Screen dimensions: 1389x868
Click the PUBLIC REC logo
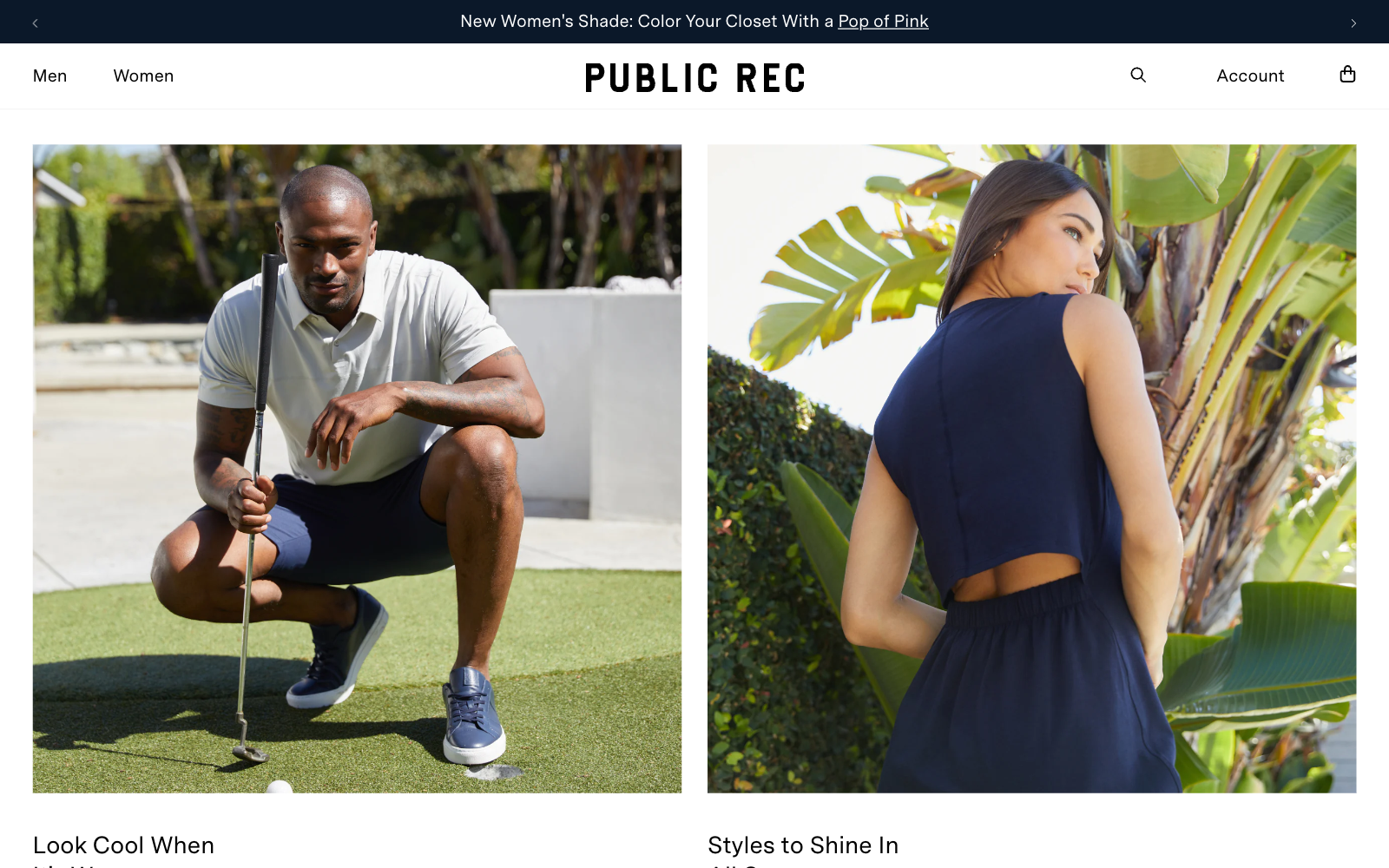(694, 78)
